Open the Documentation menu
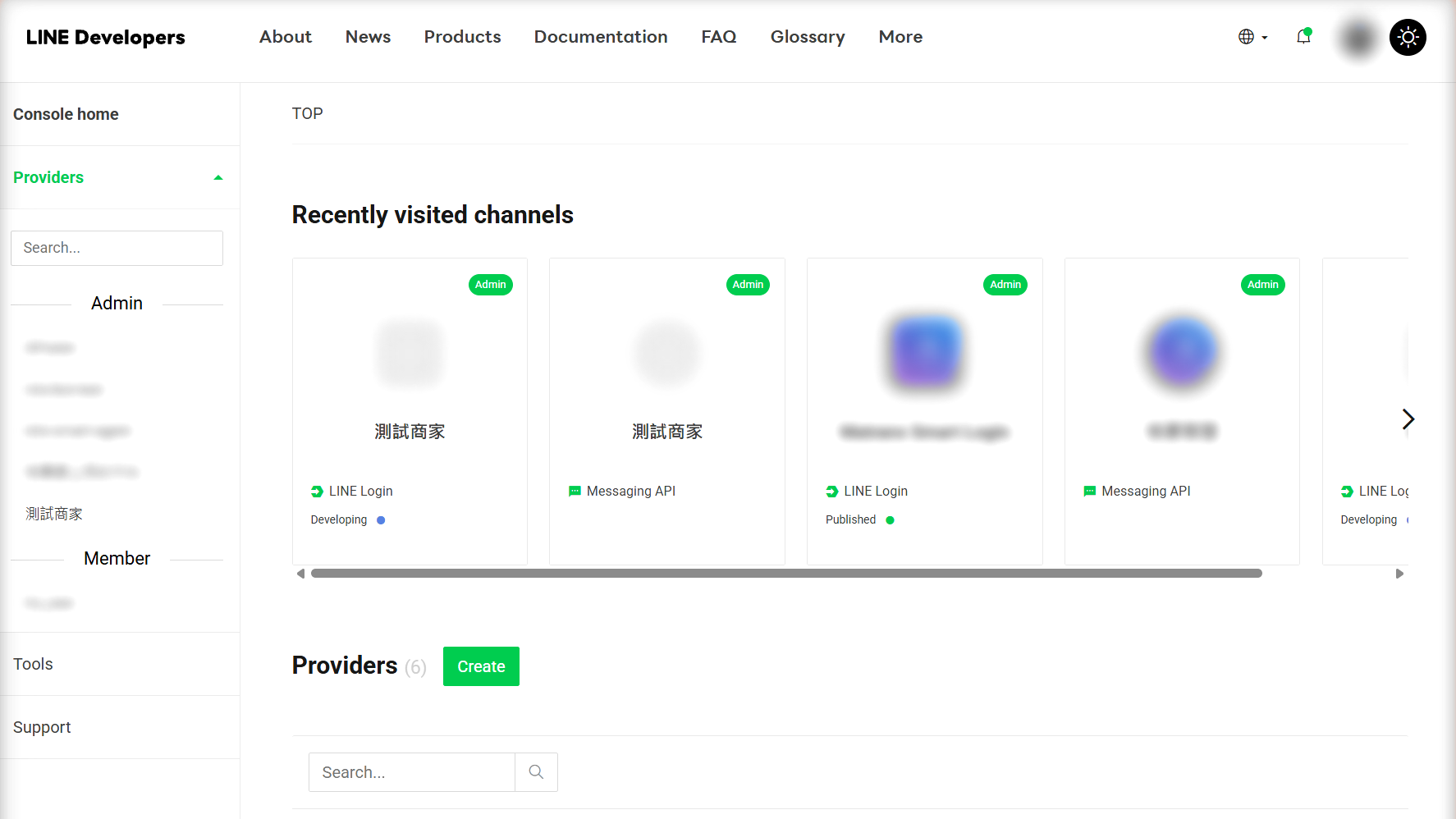Viewport: 1456px width, 819px height. pos(601,37)
